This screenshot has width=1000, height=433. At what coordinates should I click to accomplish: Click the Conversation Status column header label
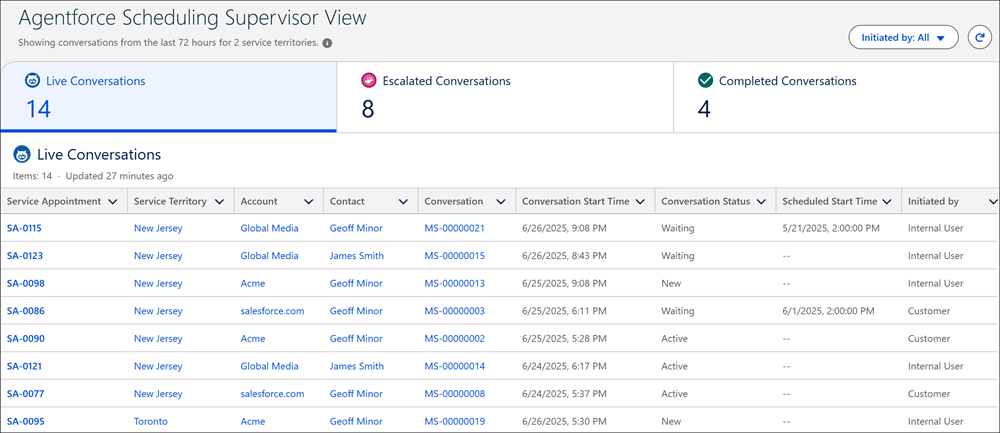point(705,202)
